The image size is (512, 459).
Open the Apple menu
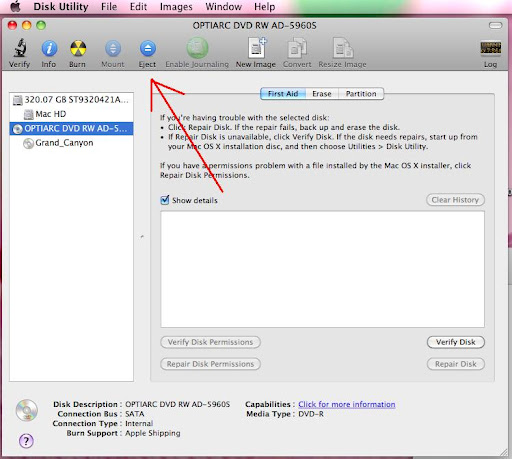click(15, 6)
